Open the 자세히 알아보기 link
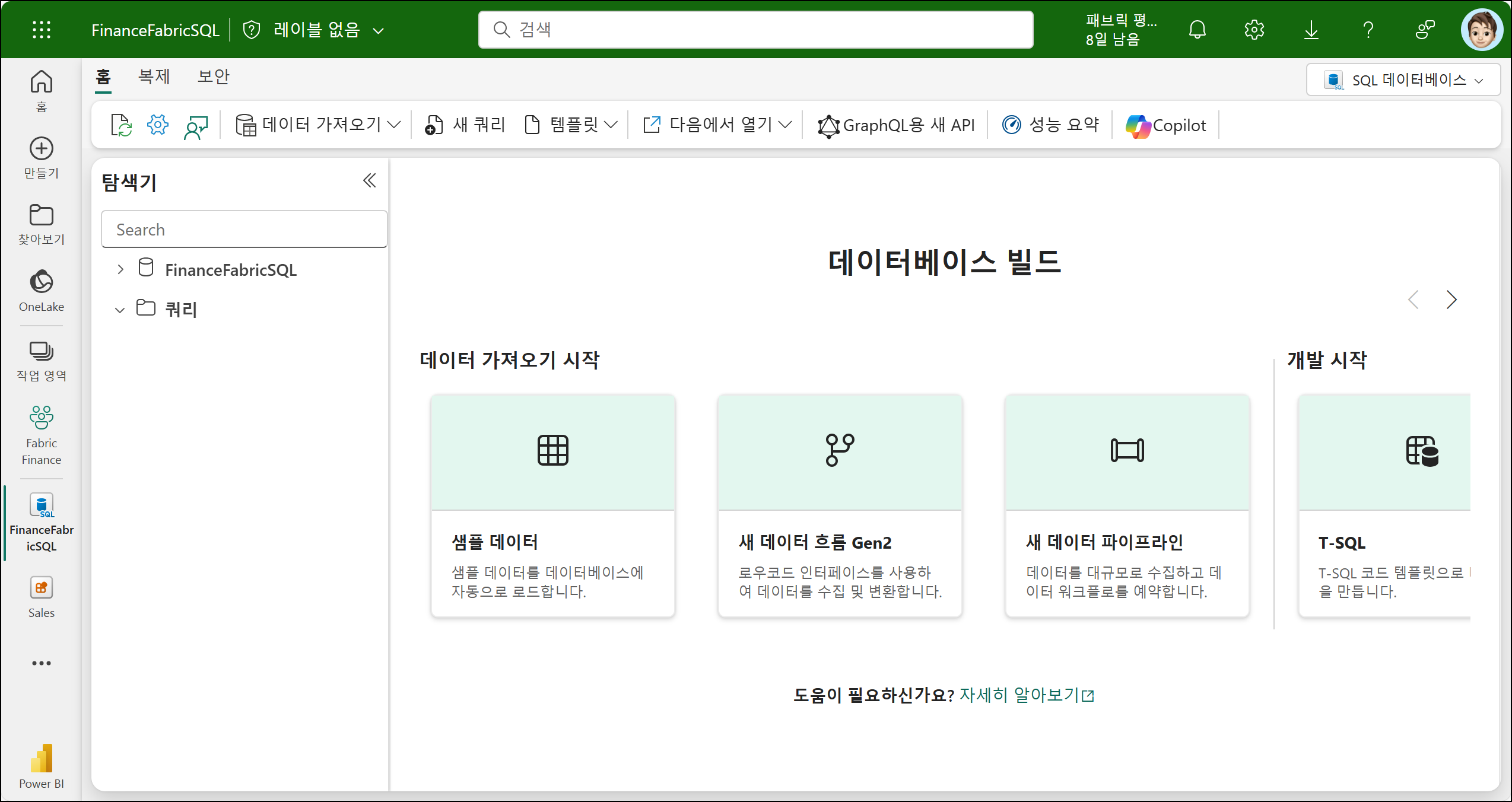This screenshot has width=1512, height=802. [1027, 695]
